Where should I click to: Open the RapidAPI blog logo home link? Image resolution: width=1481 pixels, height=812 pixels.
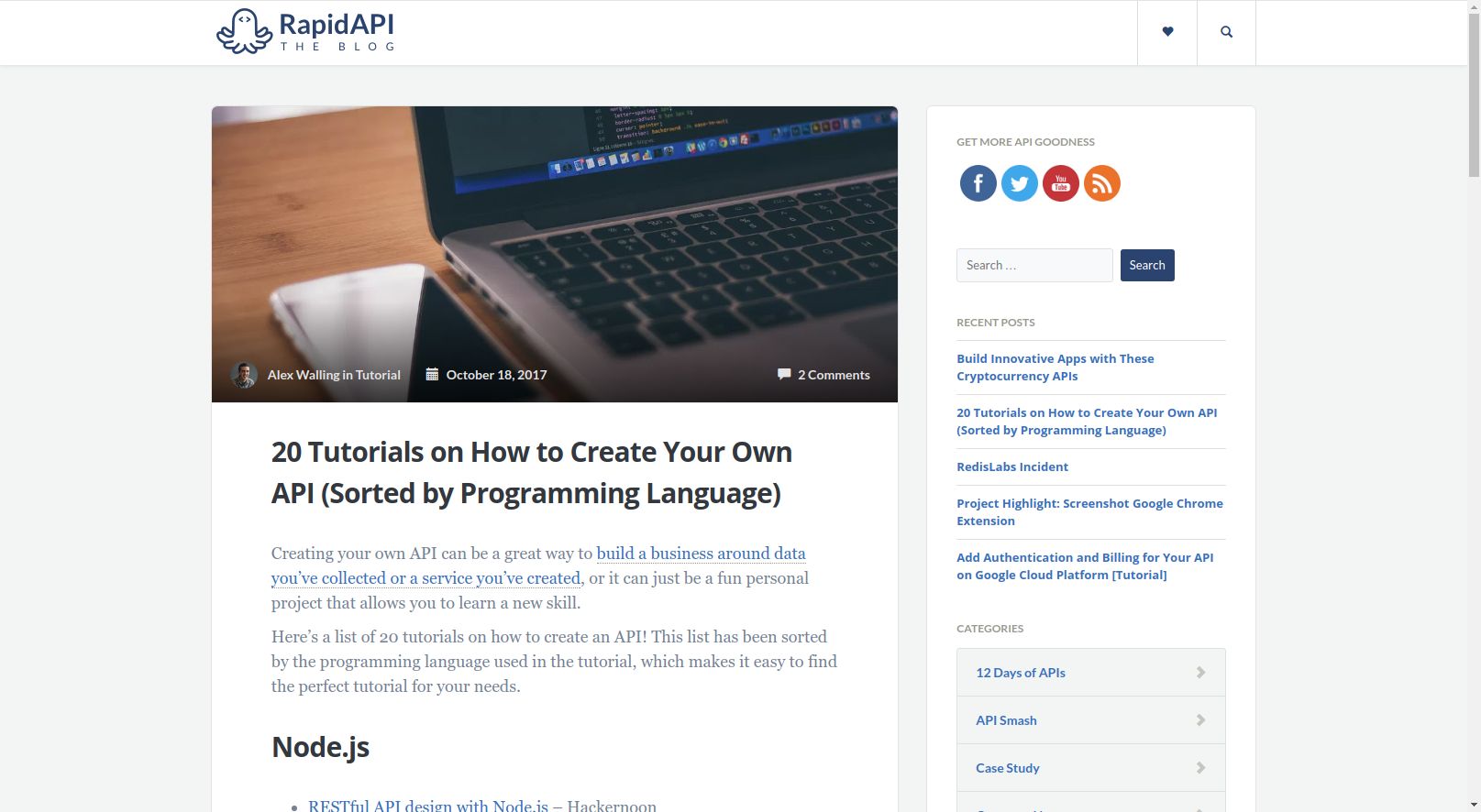[x=305, y=31]
